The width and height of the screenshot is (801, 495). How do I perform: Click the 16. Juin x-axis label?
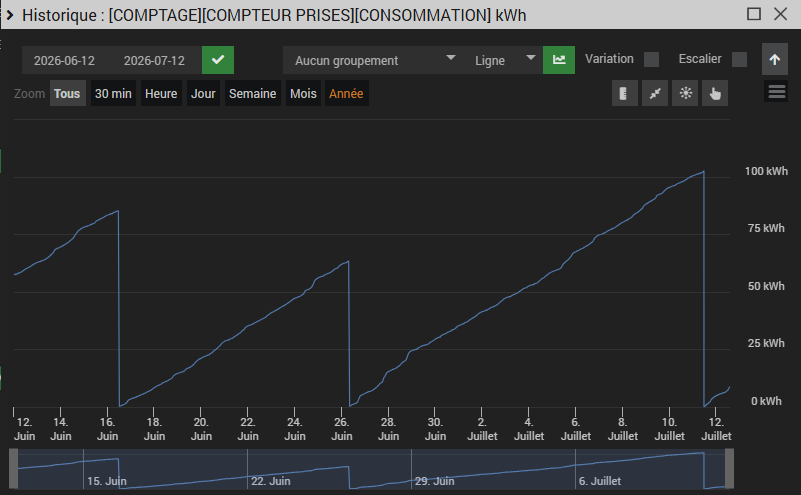pos(107,429)
